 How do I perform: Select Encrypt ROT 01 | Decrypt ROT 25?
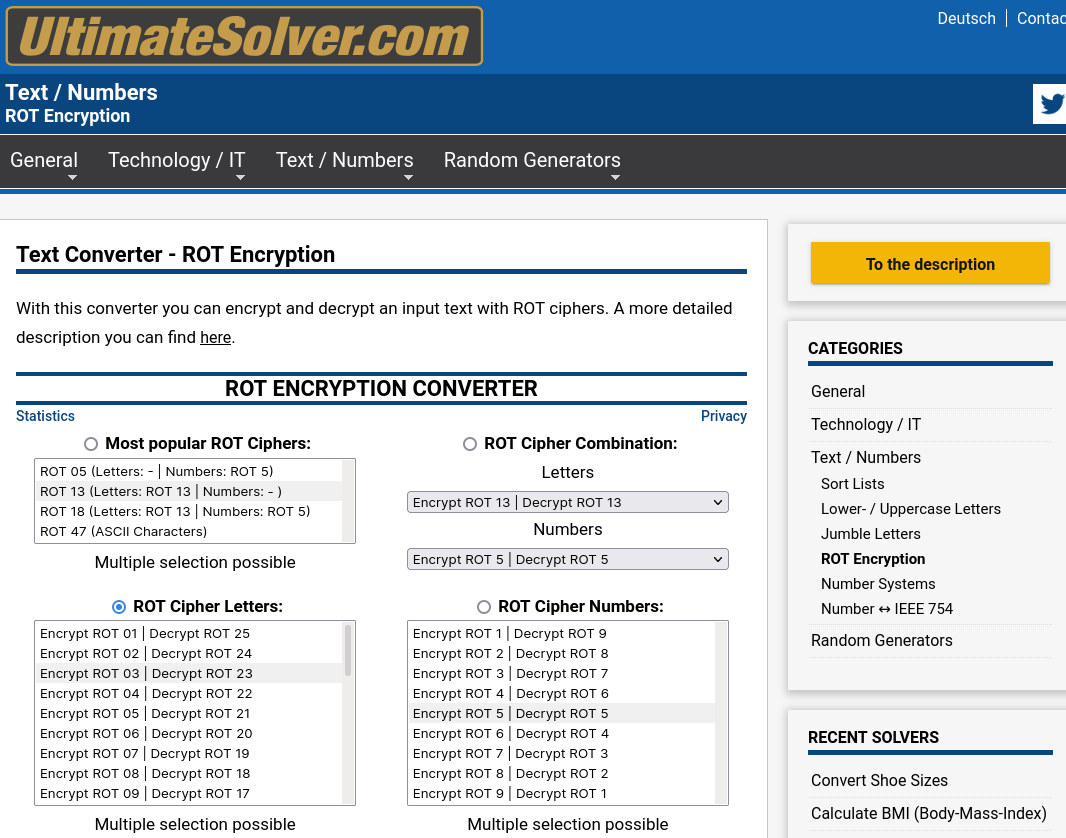pyautogui.click(x=188, y=633)
